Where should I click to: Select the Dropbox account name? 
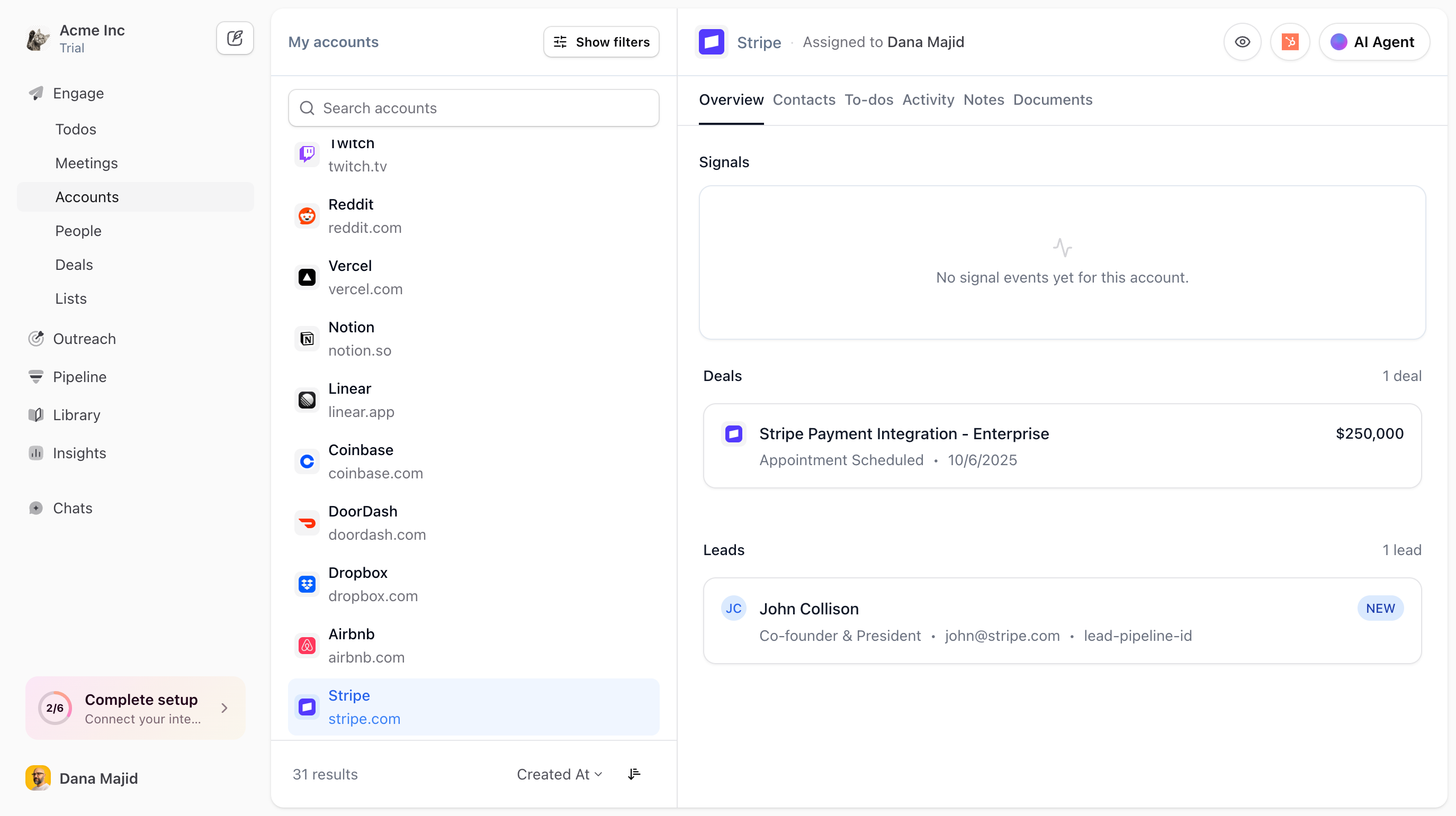point(358,573)
